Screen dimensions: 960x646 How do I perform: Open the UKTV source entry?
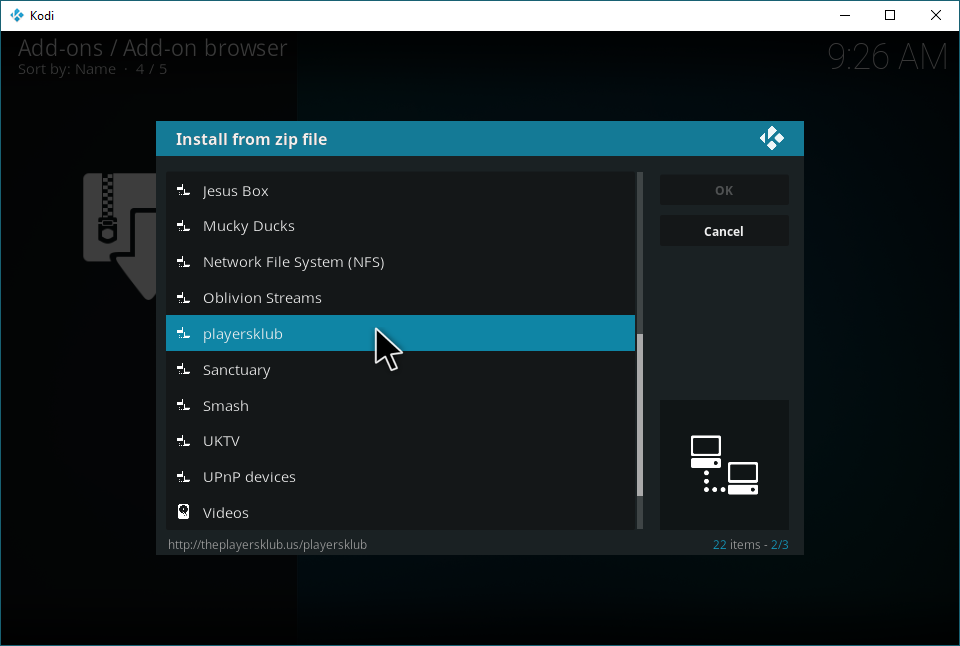(221, 441)
